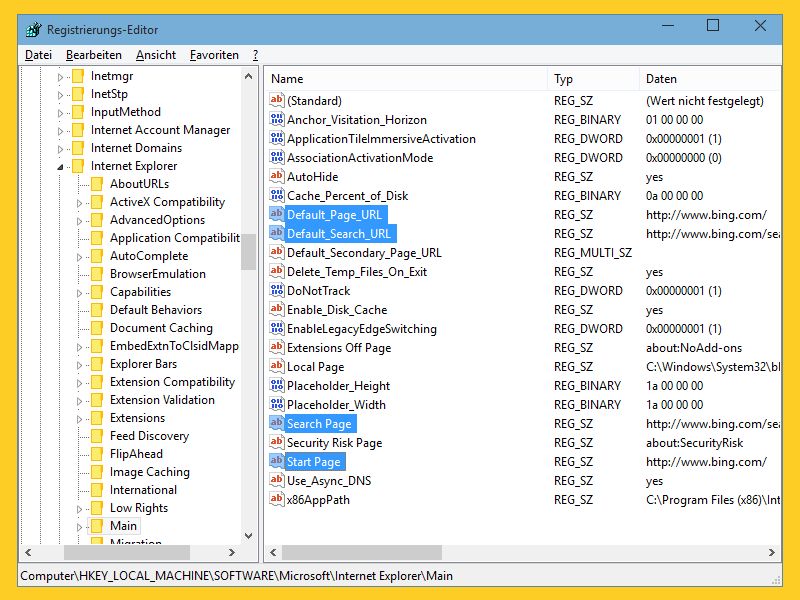The height and width of the screenshot is (600, 800).
Task: Click the Extensions Off Page string icon
Action: click(277, 347)
